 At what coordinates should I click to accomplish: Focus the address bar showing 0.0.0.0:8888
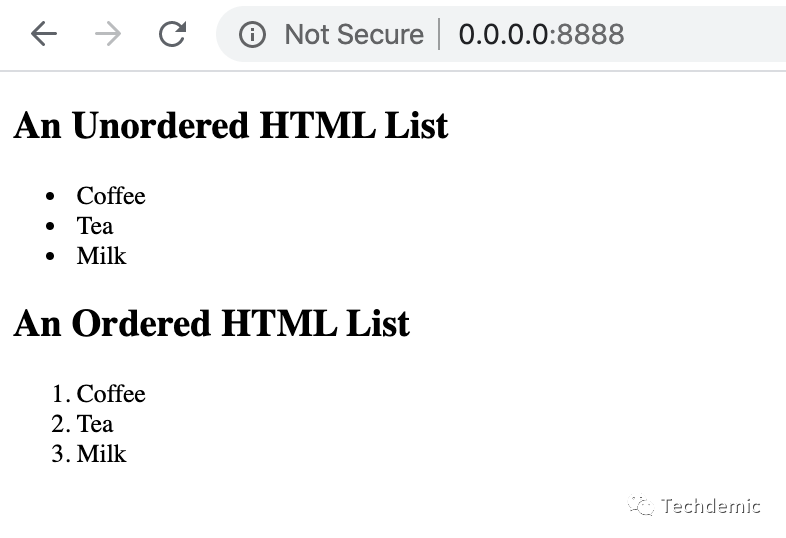click(x=541, y=35)
